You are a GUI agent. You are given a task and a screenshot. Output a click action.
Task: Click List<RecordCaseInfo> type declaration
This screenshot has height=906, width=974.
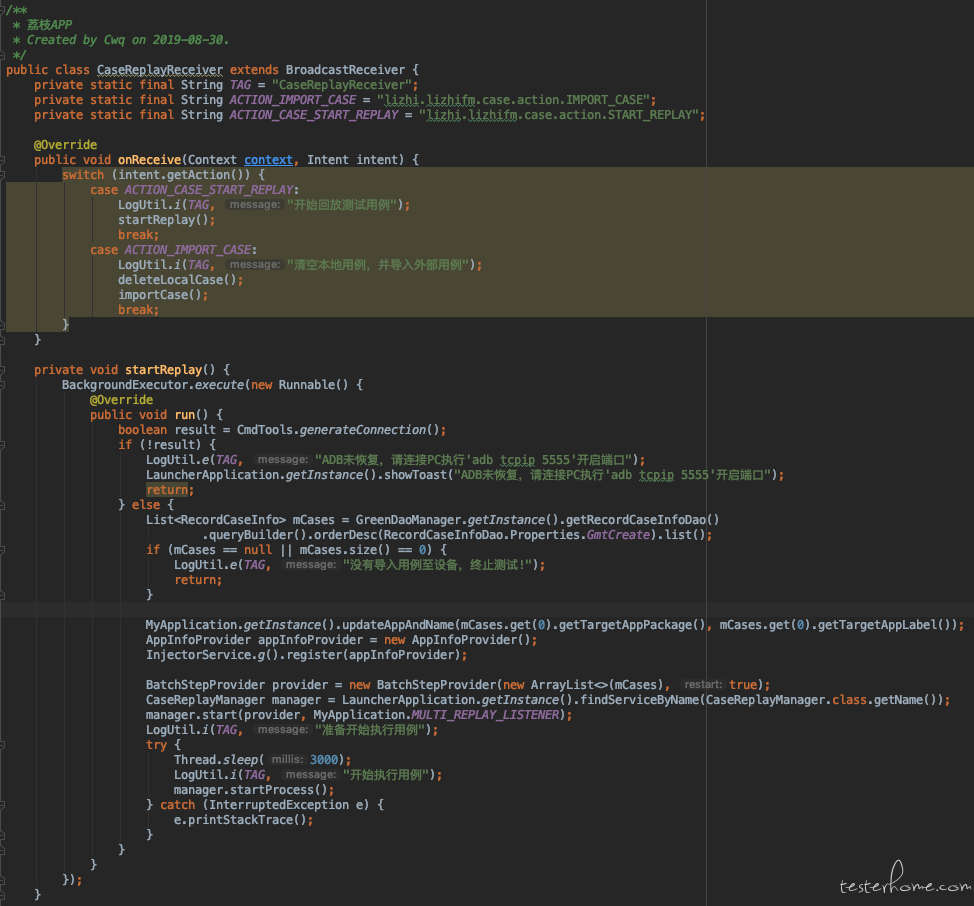[216, 520]
